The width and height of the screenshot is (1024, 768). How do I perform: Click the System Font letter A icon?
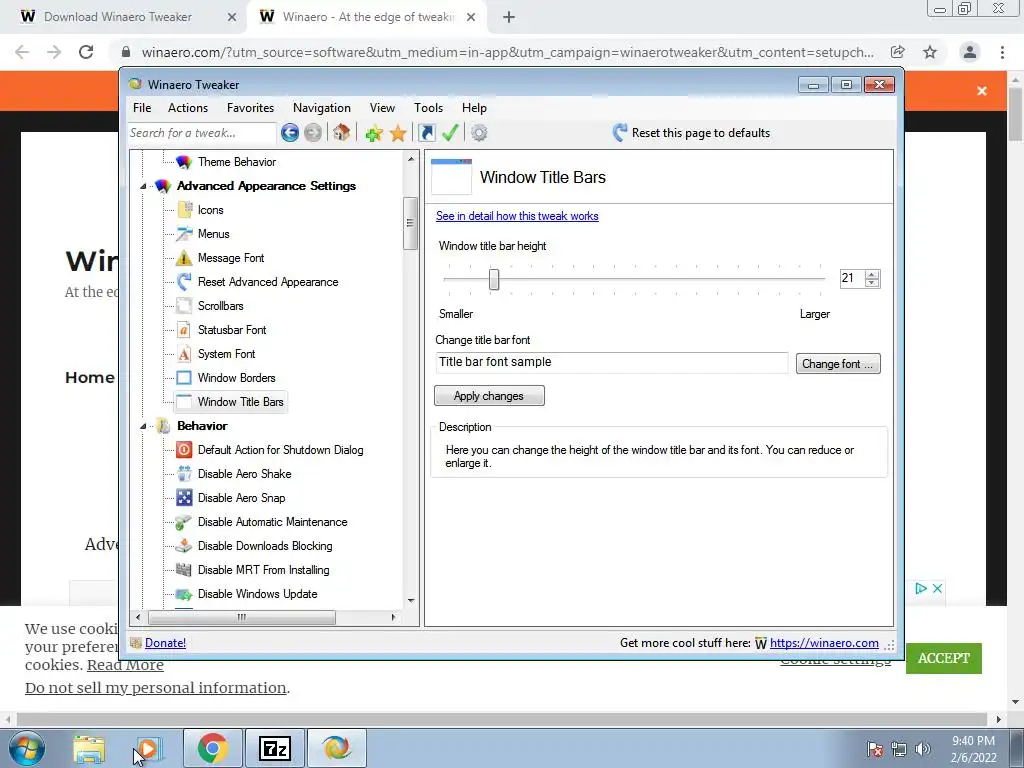coord(185,354)
